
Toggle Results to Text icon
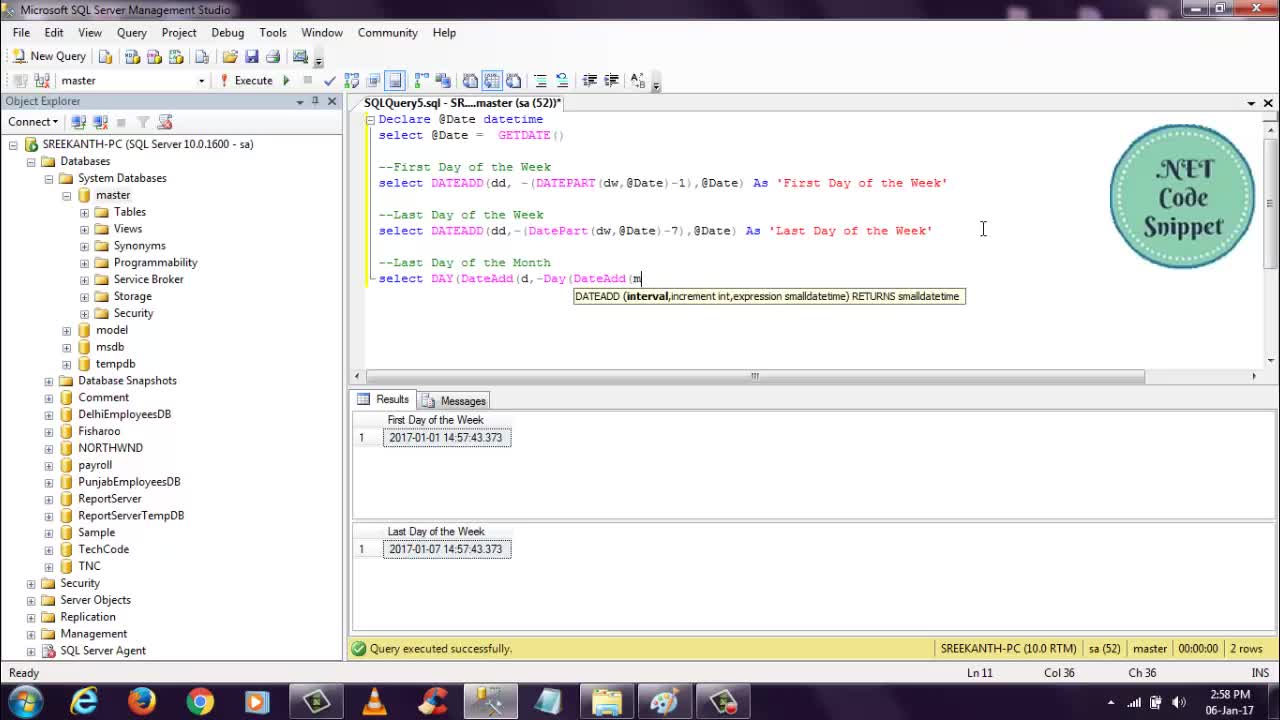pos(470,80)
